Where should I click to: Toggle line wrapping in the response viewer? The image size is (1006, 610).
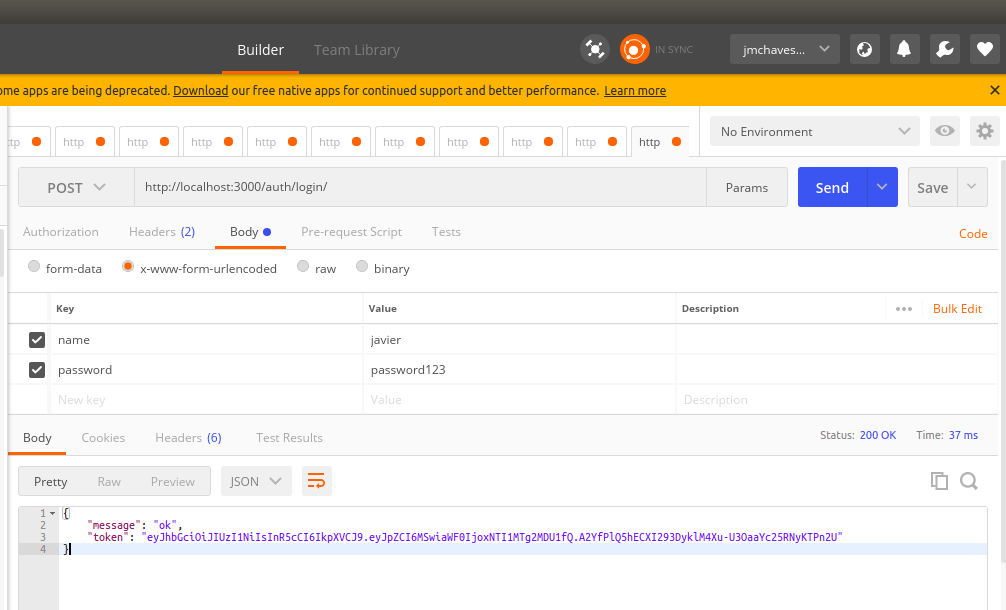click(317, 480)
